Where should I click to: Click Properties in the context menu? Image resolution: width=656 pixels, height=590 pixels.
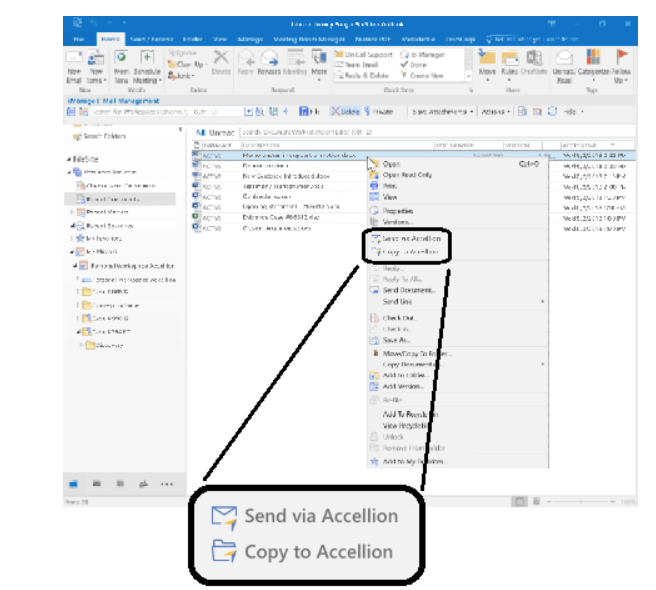coord(397,211)
